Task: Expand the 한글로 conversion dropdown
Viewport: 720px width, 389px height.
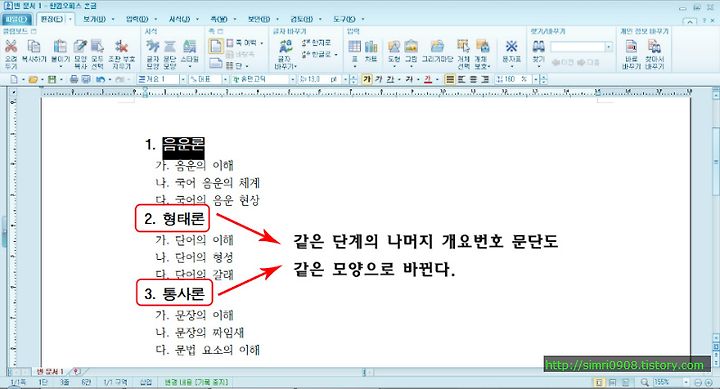Action: (x=336, y=55)
